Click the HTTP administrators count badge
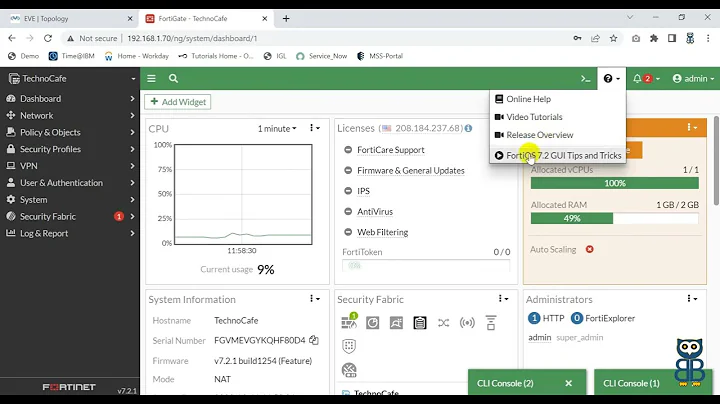Viewport: 720px width, 404px height. [x=534, y=318]
